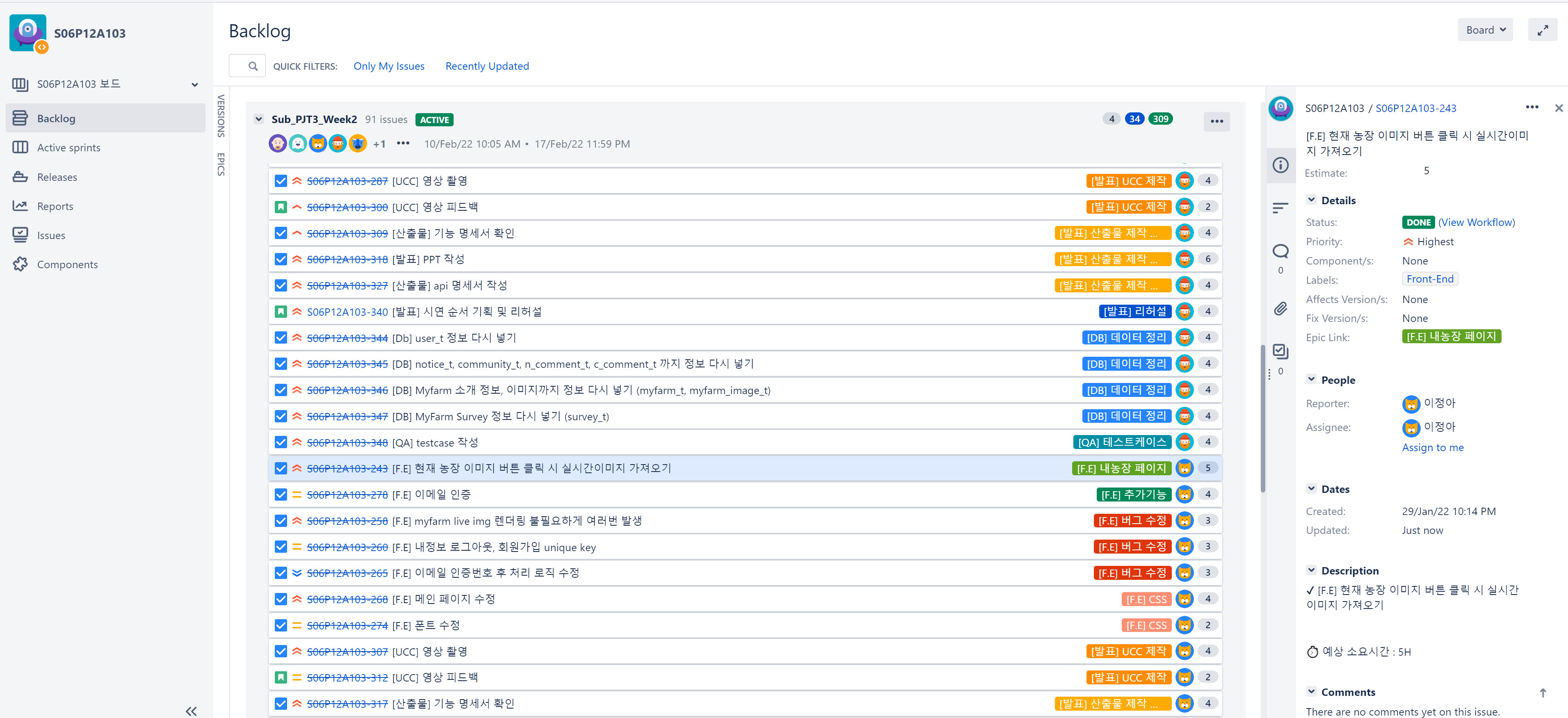
Task: Open the Board dropdown menu
Action: click(1485, 30)
